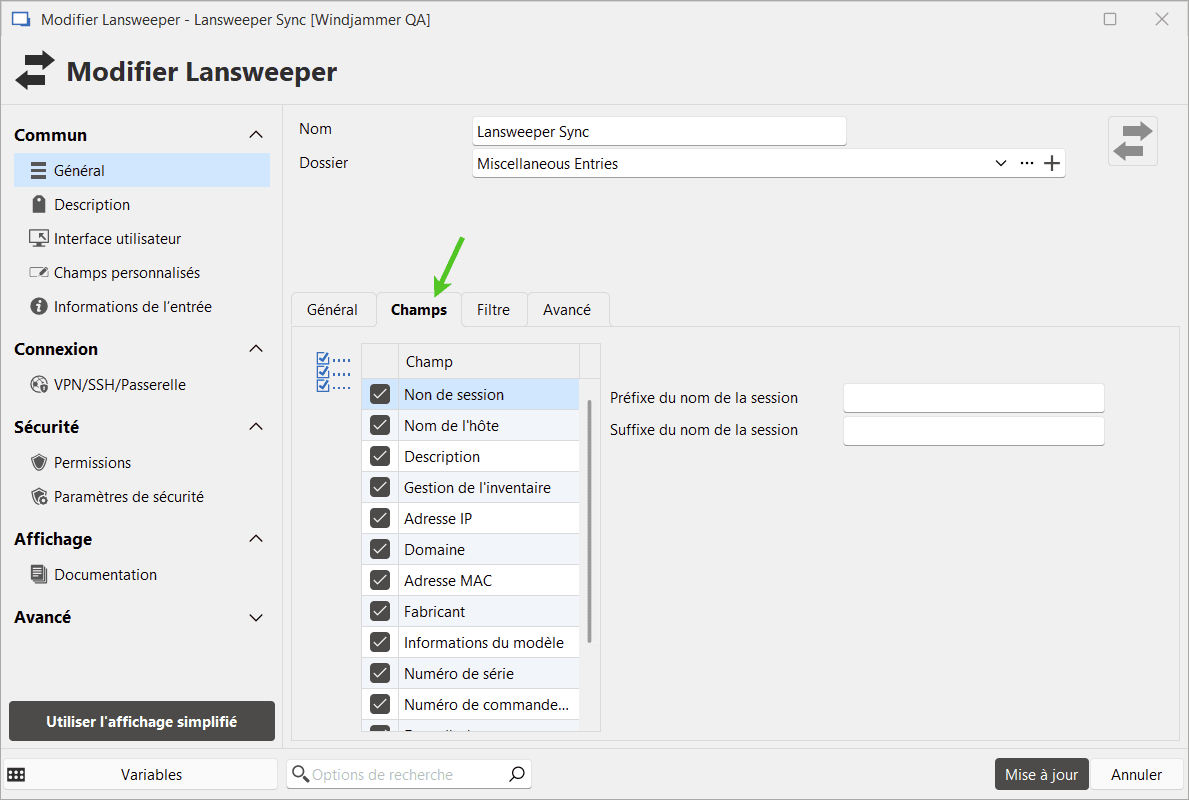Collapse the Sécurité section
Screen dimensions: 1189x800
256,427
